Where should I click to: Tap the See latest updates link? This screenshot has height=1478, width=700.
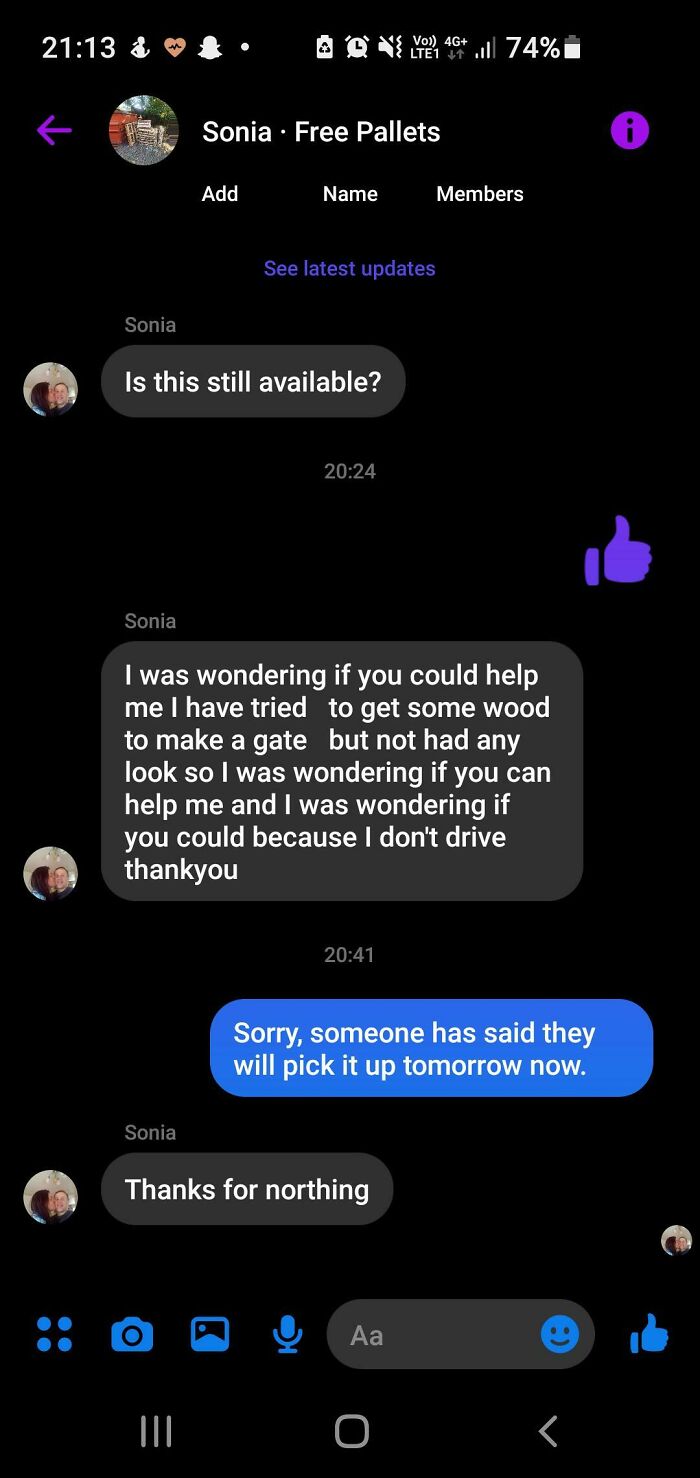(349, 268)
